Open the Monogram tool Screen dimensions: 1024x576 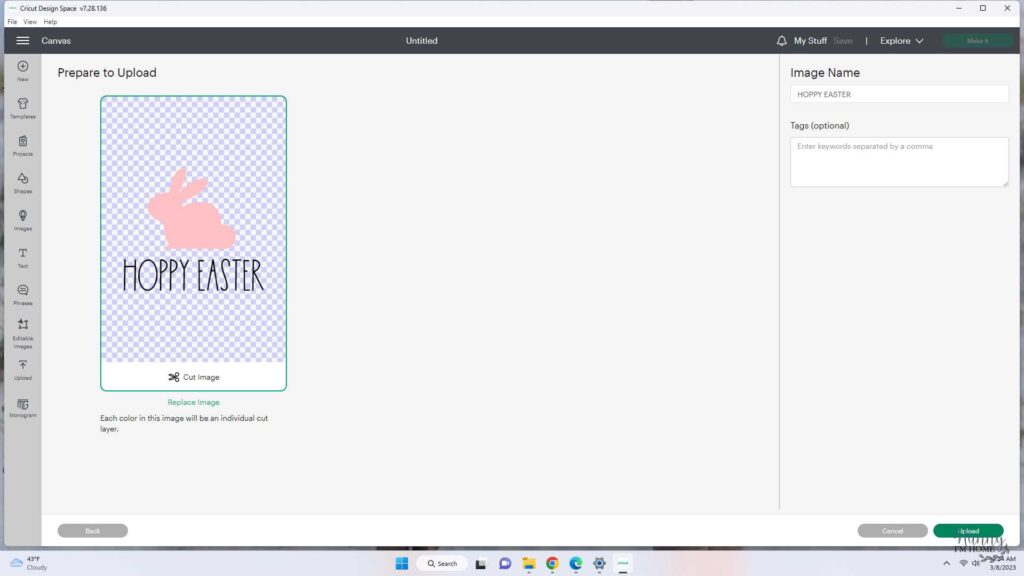pyautogui.click(x=23, y=408)
